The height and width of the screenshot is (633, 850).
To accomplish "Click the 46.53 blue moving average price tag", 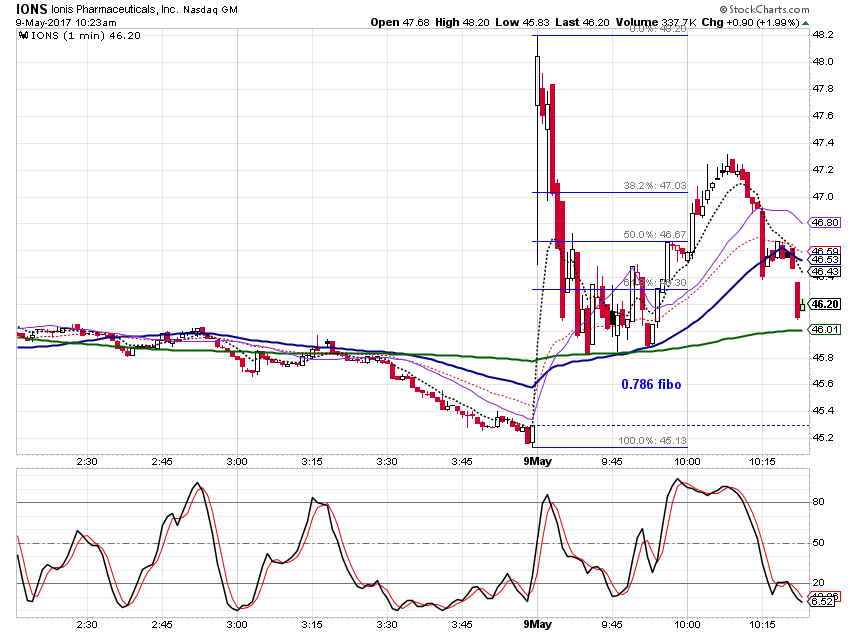I will pyautogui.click(x=825, y=260).
